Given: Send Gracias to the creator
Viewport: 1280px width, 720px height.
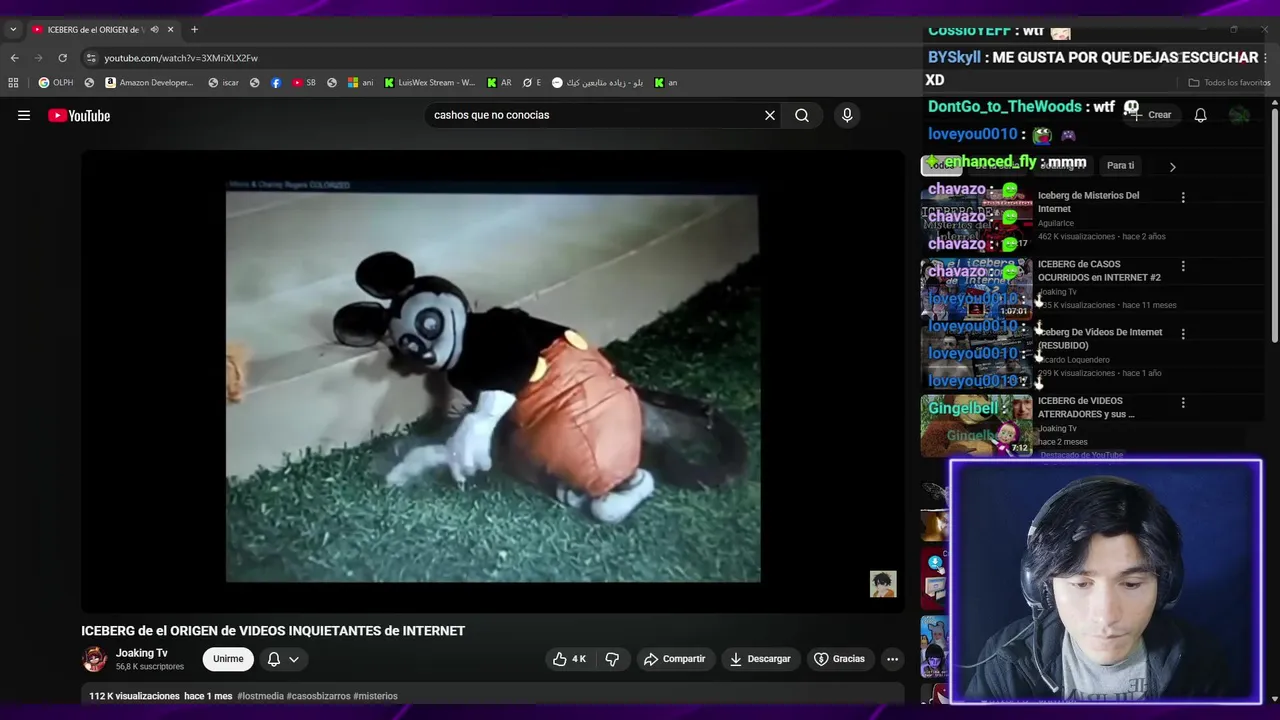Looking at the screenshot, I should click(839, 659).
